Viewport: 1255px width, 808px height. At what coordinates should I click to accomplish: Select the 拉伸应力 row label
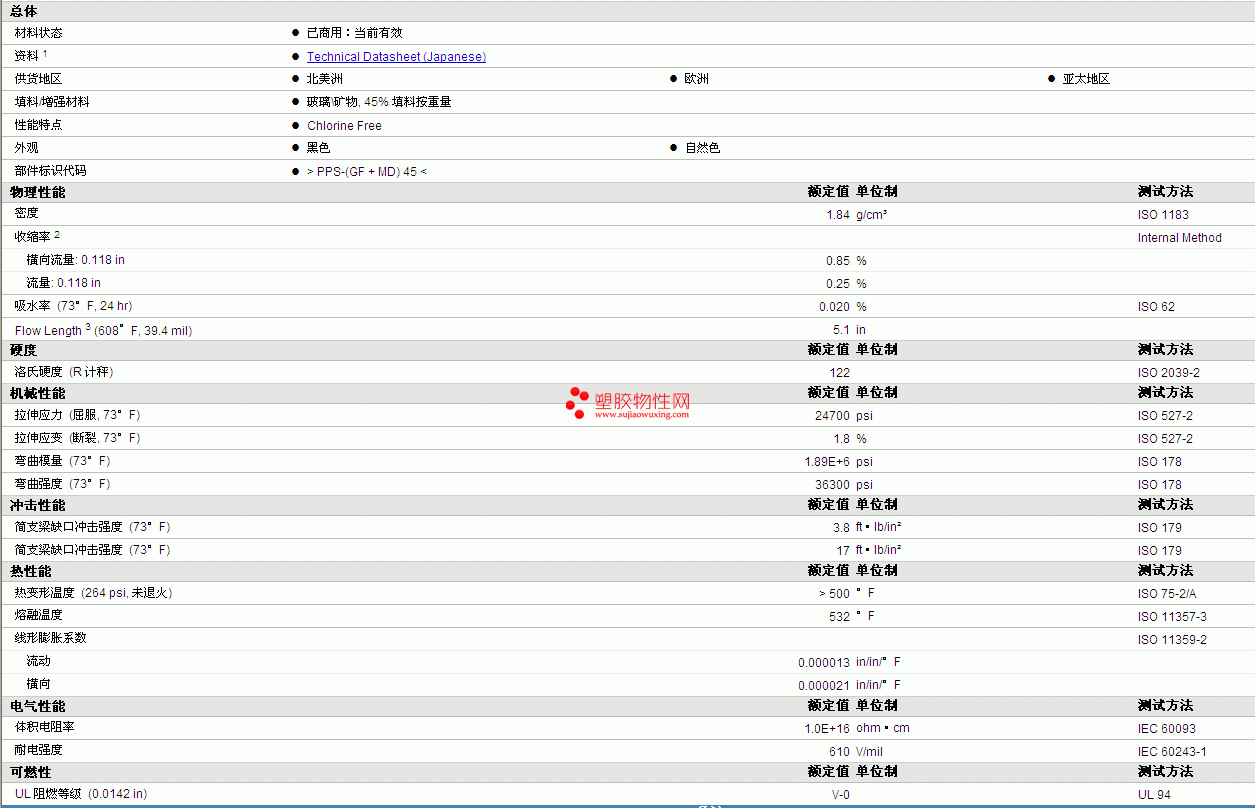[77, 415]
